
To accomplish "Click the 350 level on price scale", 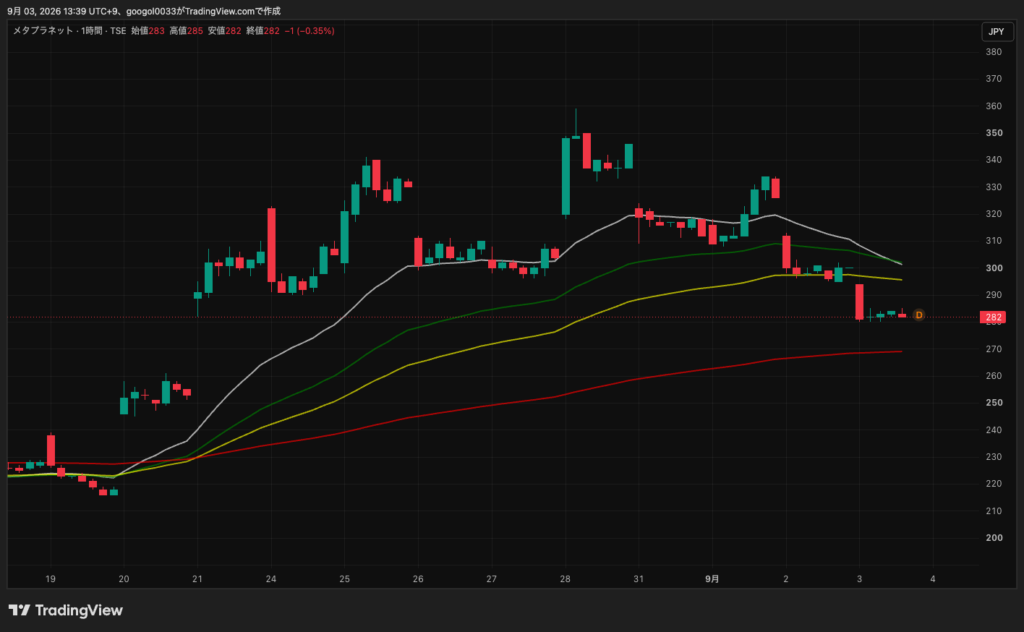I will (x=994, y=133).
